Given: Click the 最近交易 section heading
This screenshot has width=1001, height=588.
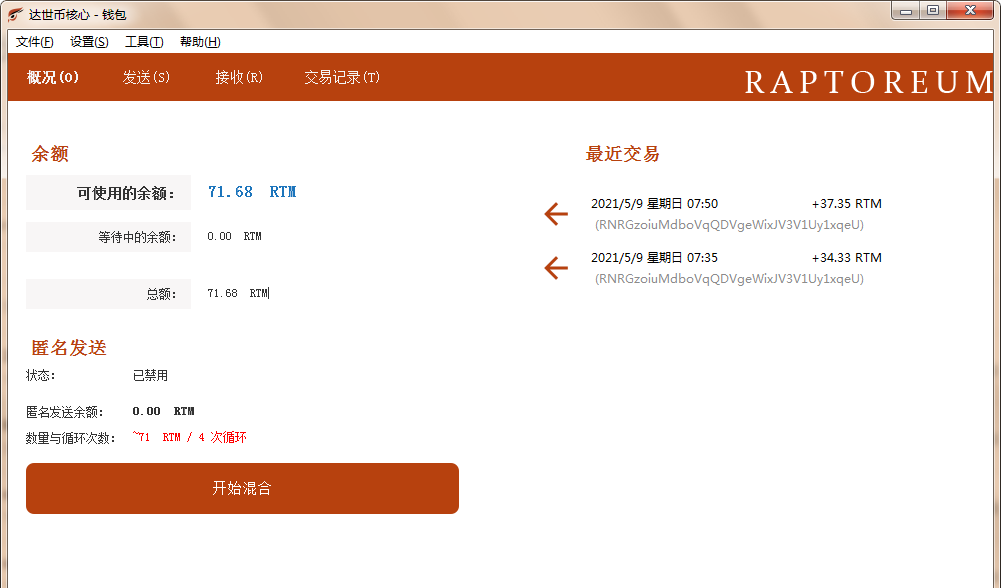Looking at the screenshot, I should 622,154.
